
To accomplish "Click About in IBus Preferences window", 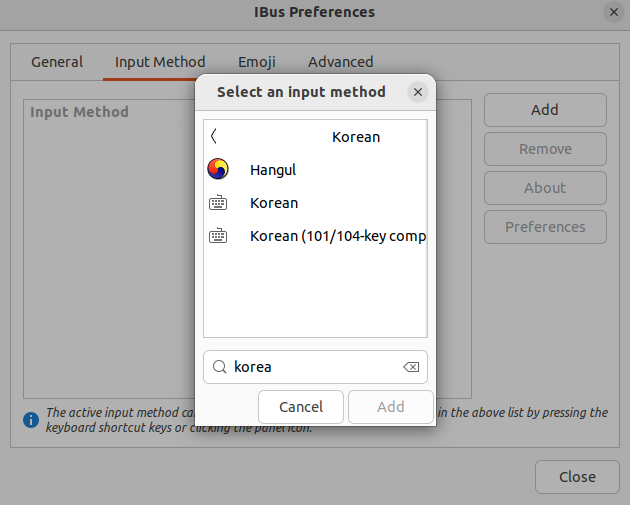I will click(x=545, y=188).
